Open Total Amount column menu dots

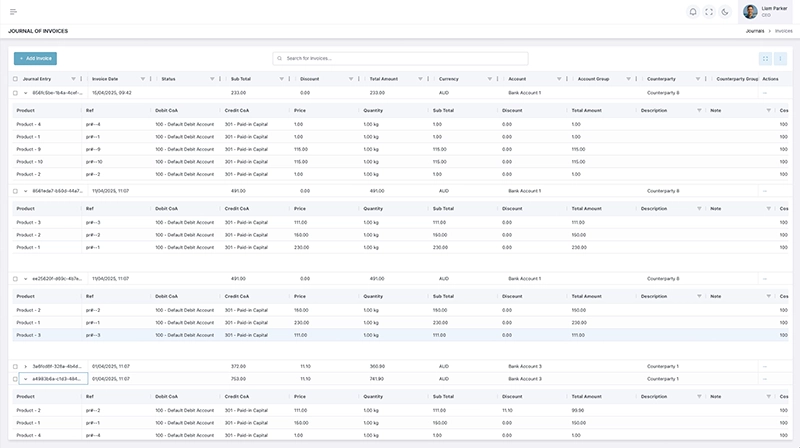pos(428,79)
